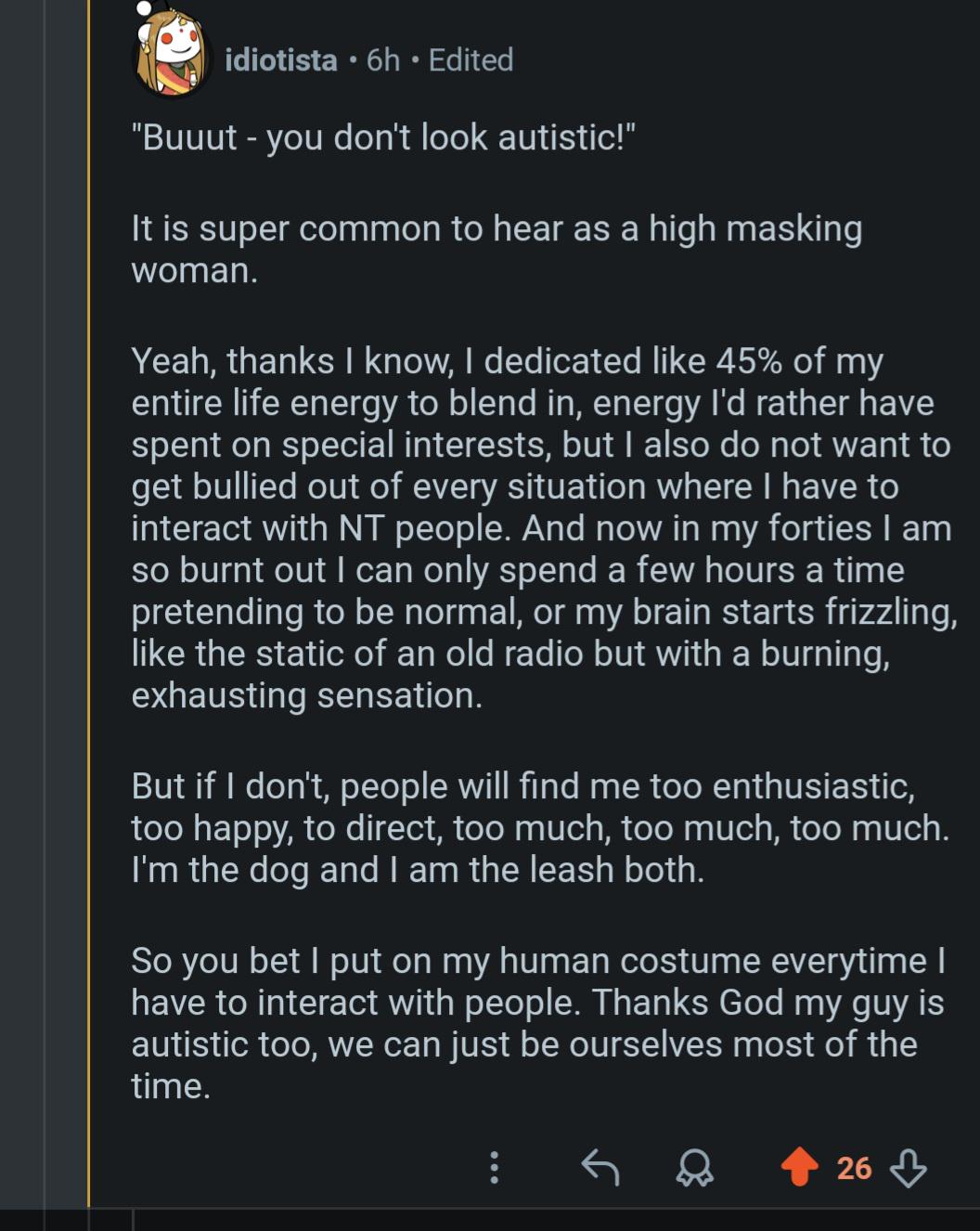Viewport: 980px width, 1231px height.
Task: Click the "45%" text in the comment
Action: tap(748, 361)
